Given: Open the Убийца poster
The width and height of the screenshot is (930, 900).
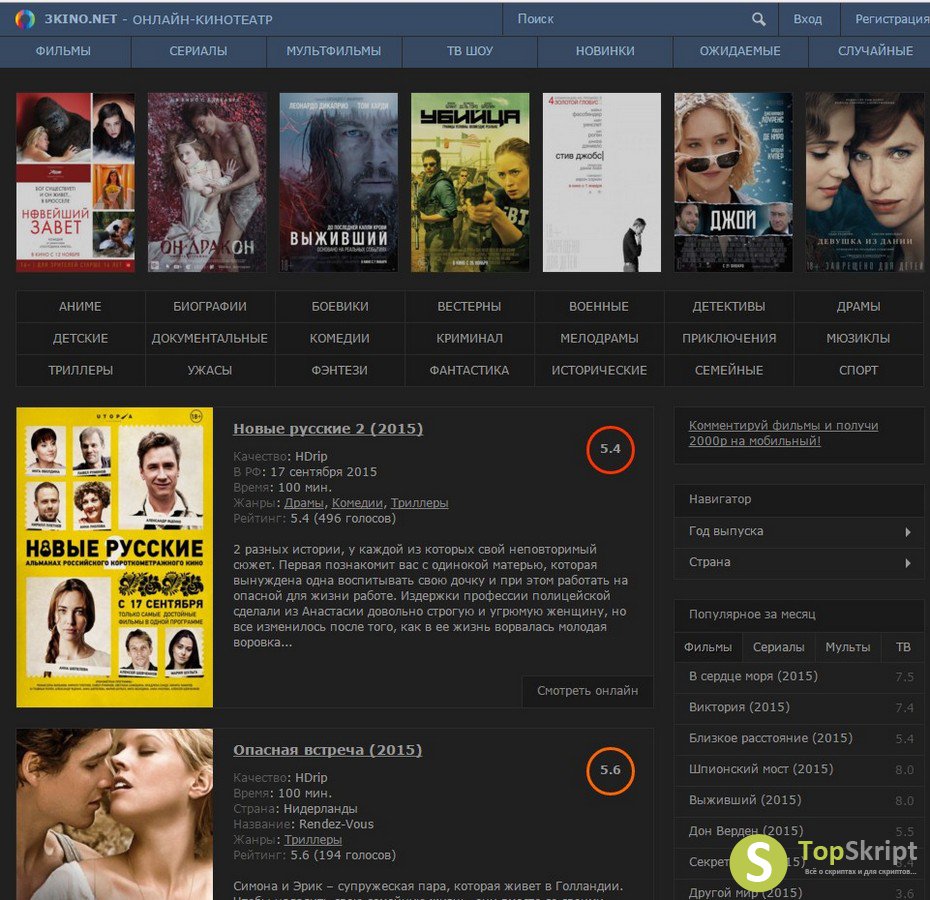Looking at the screenshot, I should (x=470, y=182).
